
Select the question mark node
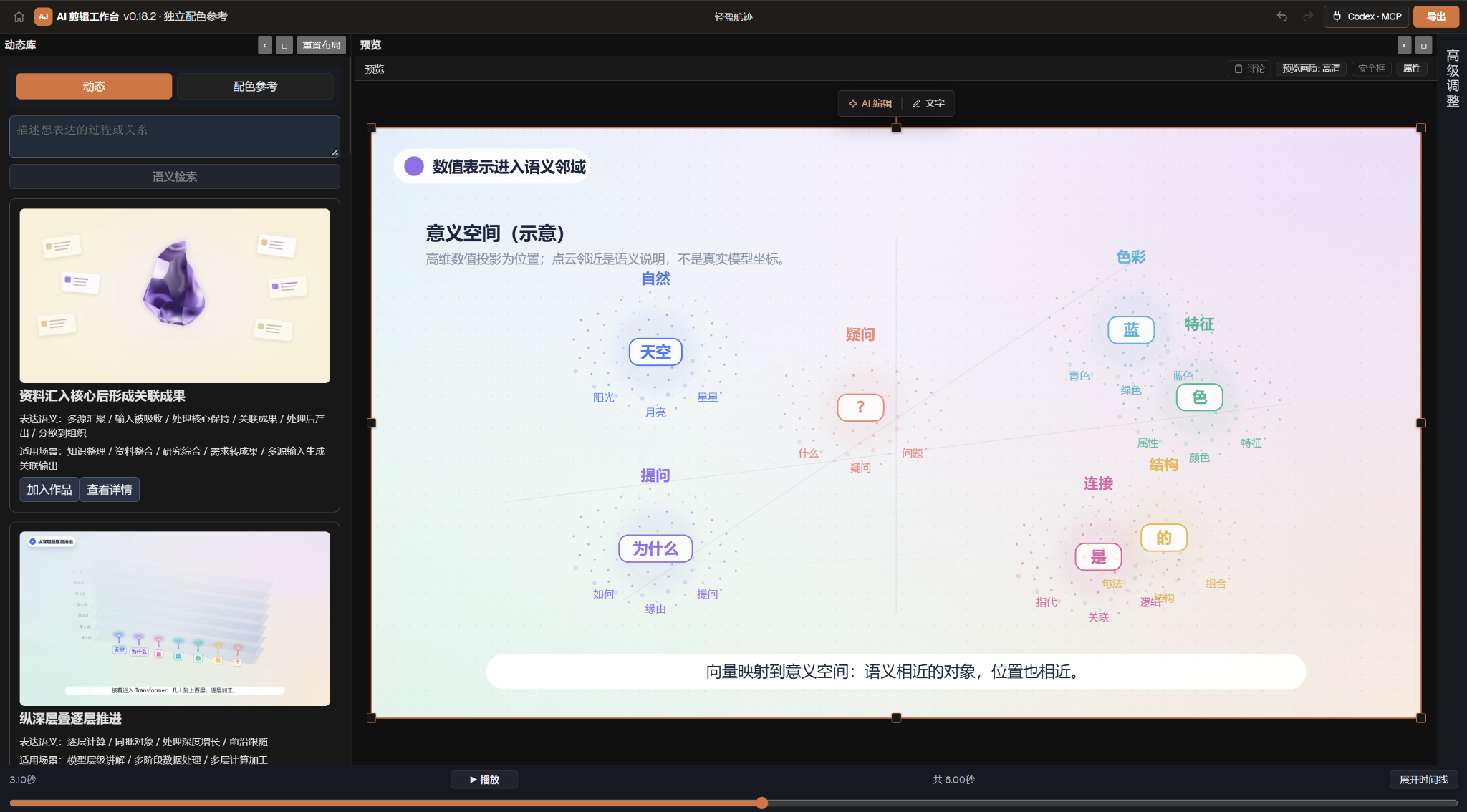click(860, 407)
